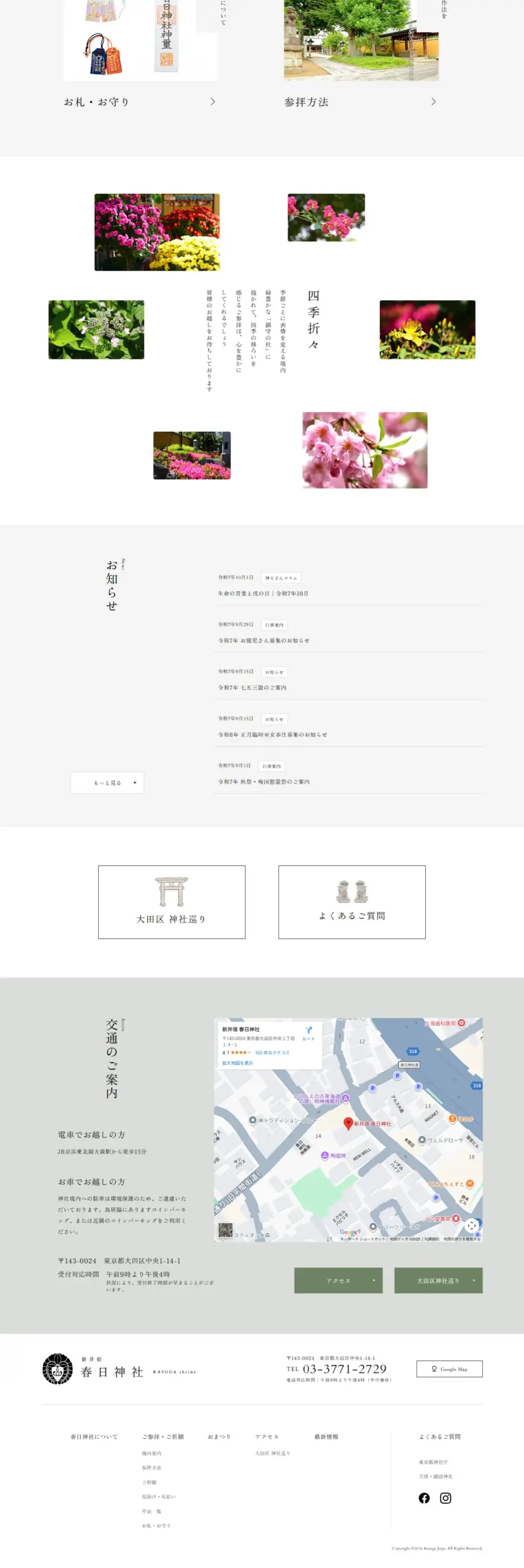Click the pink cherry blossom photo thumbnail
The height and width of the screenshot is (1568, 524).
(x=365, y=450)
